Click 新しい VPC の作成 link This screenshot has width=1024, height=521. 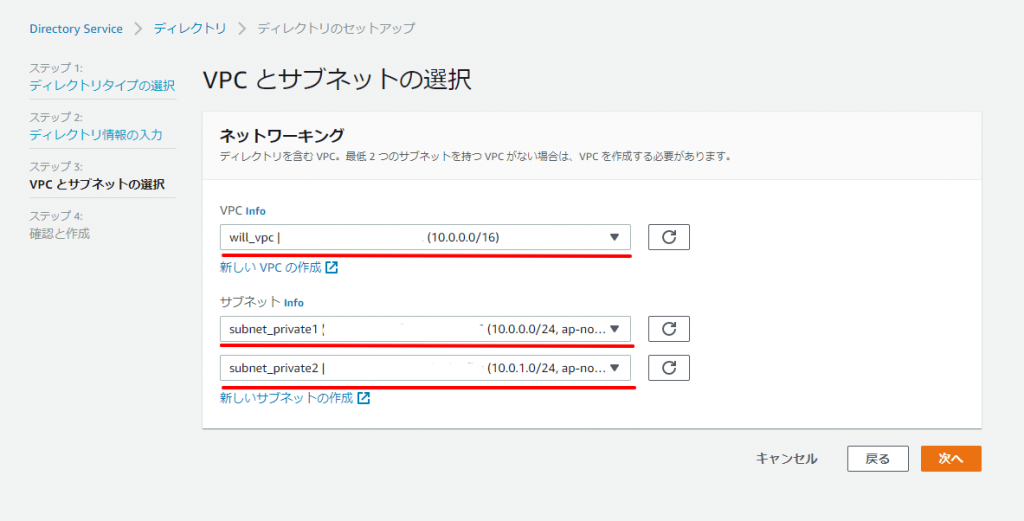coord(279,268)
